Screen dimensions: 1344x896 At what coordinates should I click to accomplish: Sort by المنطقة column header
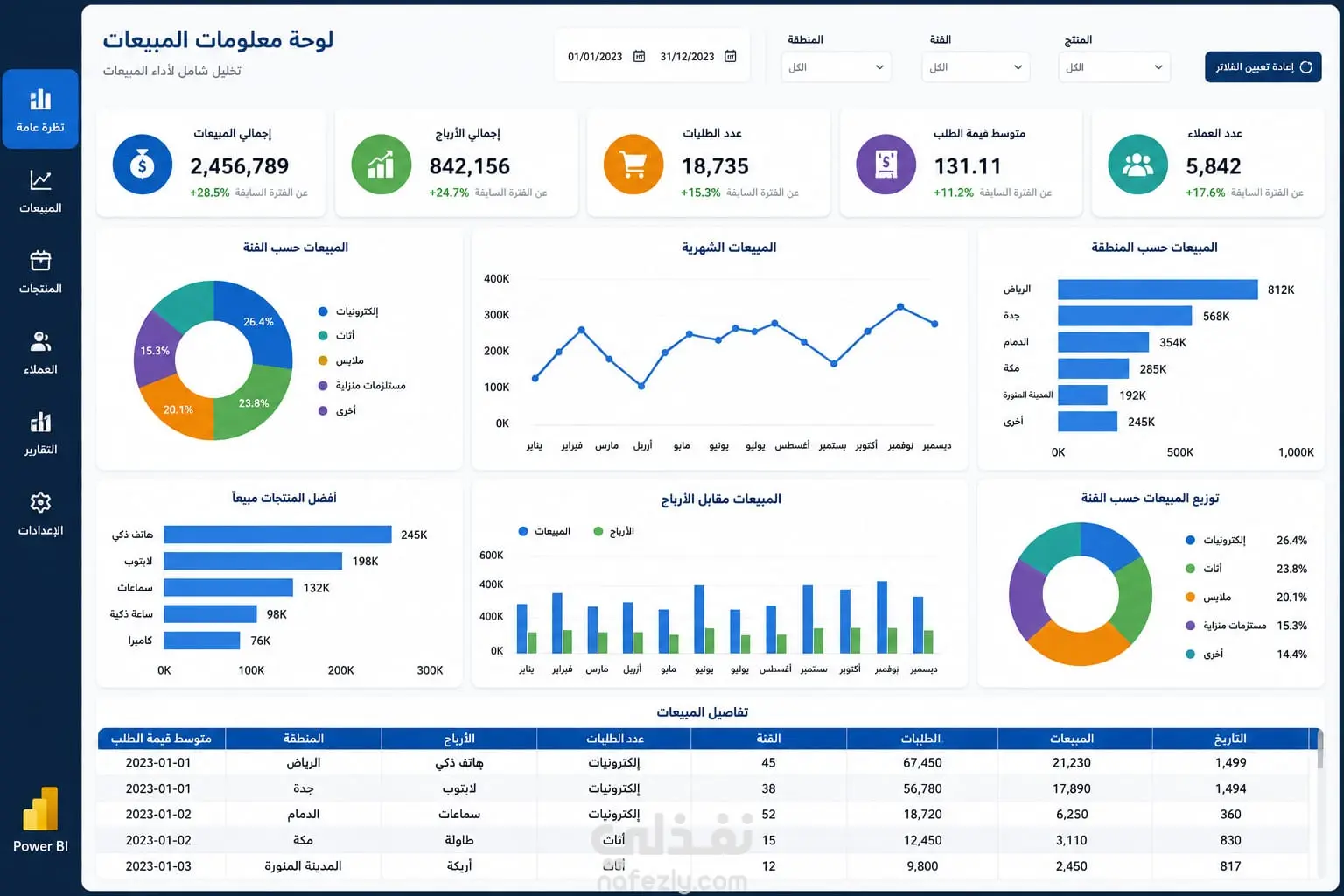304,738
